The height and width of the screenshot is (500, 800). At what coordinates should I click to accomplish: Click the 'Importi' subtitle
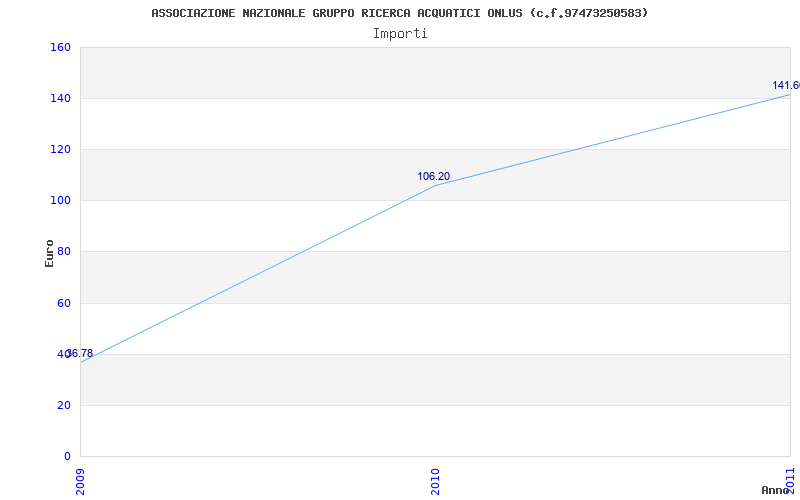(x=400, y=34)
